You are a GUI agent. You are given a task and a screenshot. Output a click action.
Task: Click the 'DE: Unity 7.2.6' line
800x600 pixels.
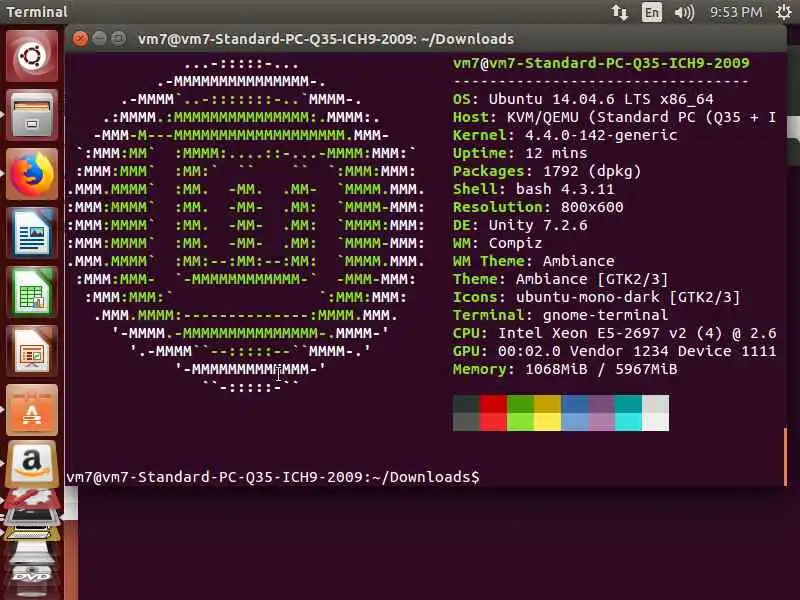[x=520, y=225]
